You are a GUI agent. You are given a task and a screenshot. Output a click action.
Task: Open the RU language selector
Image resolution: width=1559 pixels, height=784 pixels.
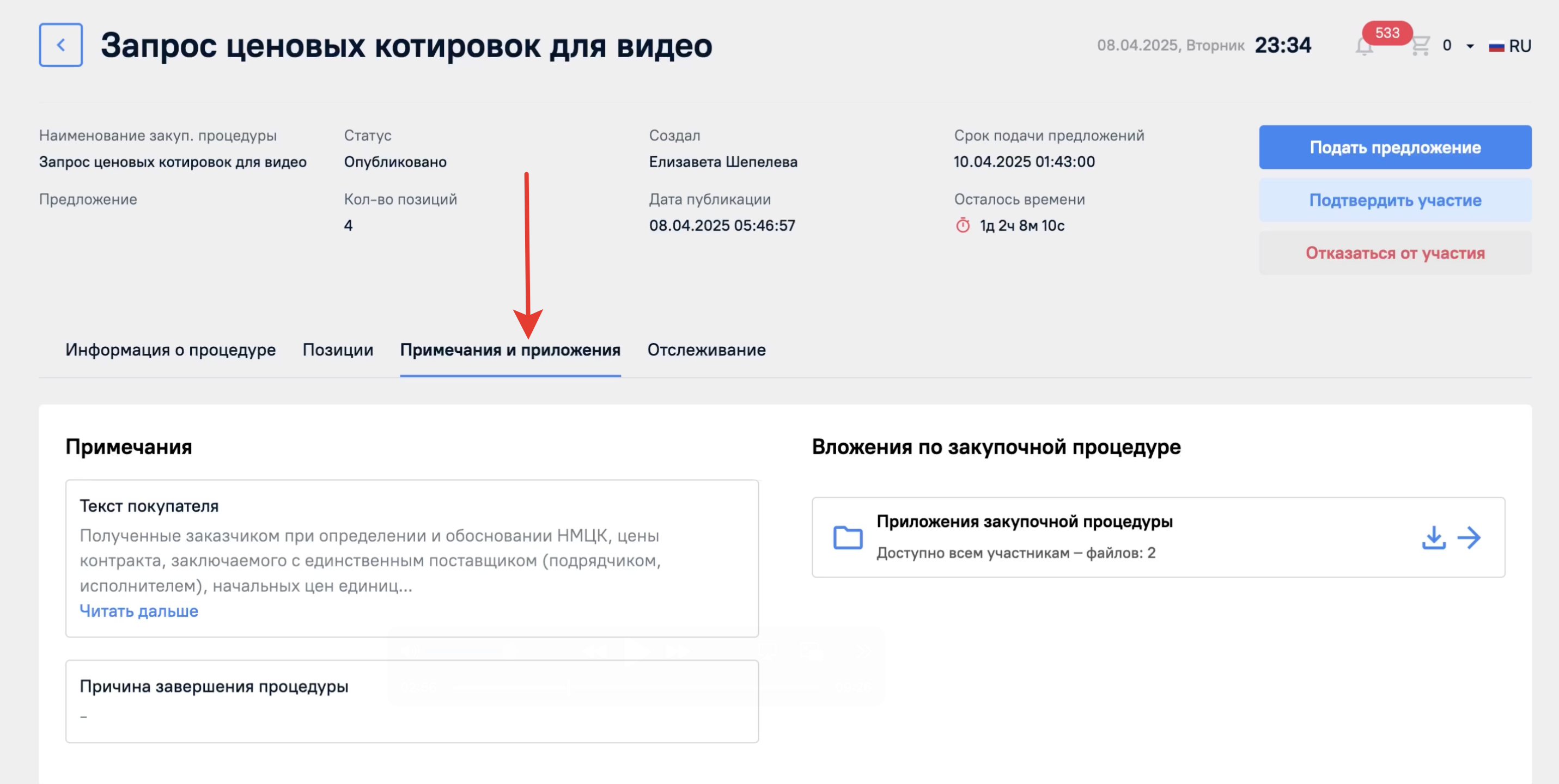click(1519, 46)
